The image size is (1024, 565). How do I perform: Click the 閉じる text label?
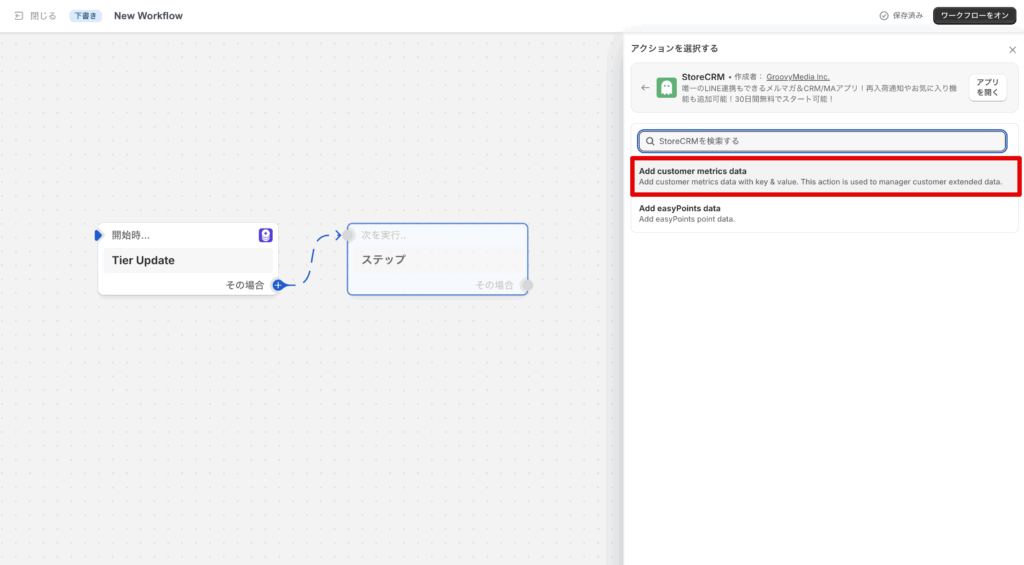43,16
